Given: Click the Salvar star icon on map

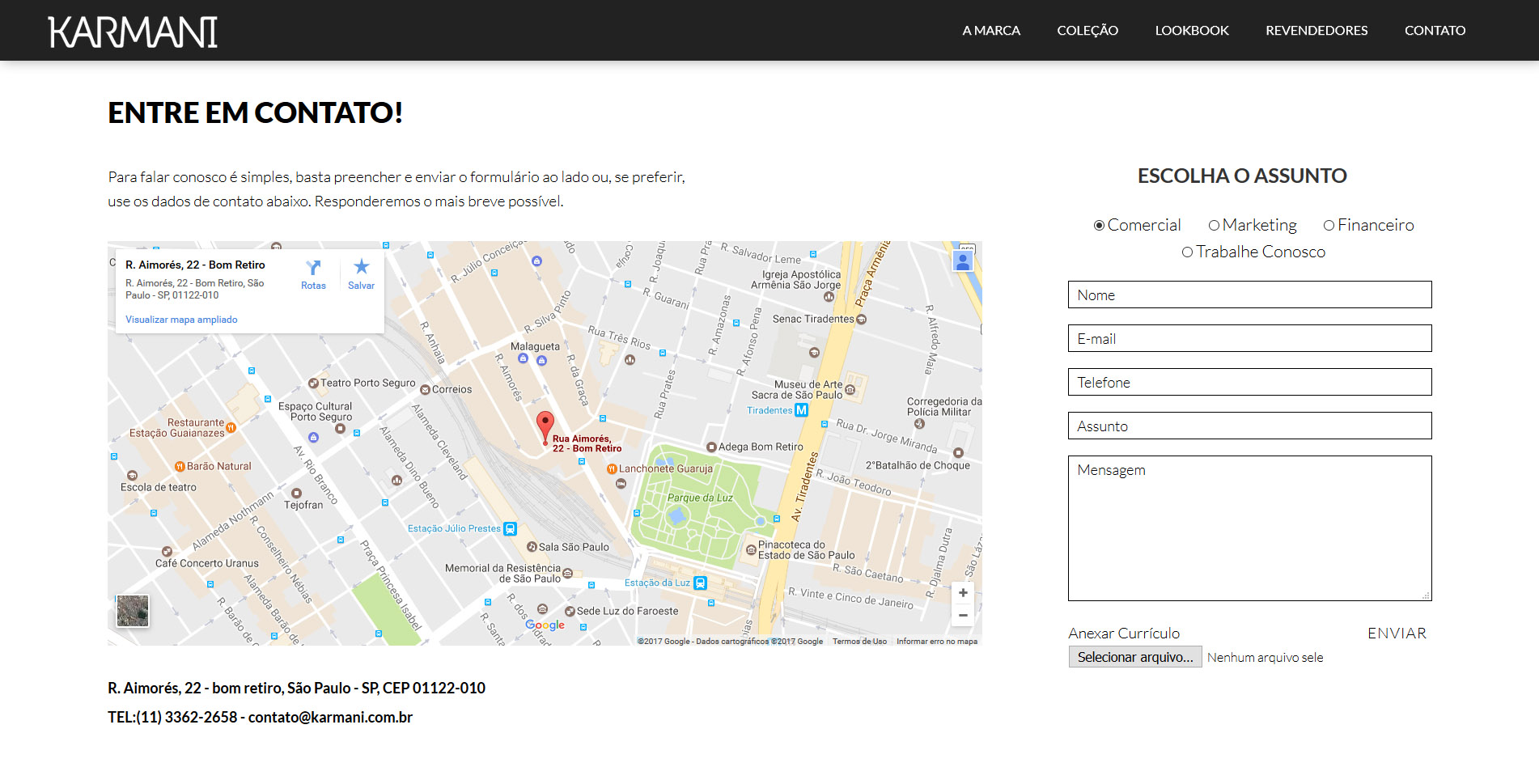Looking at the screenshot, I should pos(361,267).
